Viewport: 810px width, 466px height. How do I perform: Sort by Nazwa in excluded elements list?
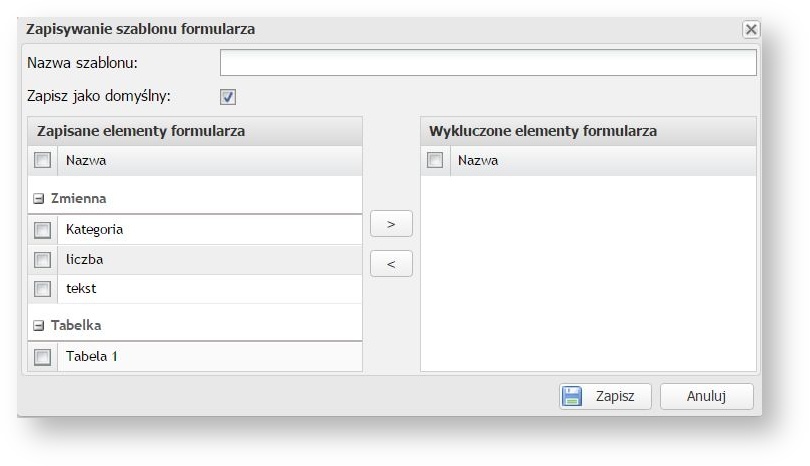(x=478, y=160)
